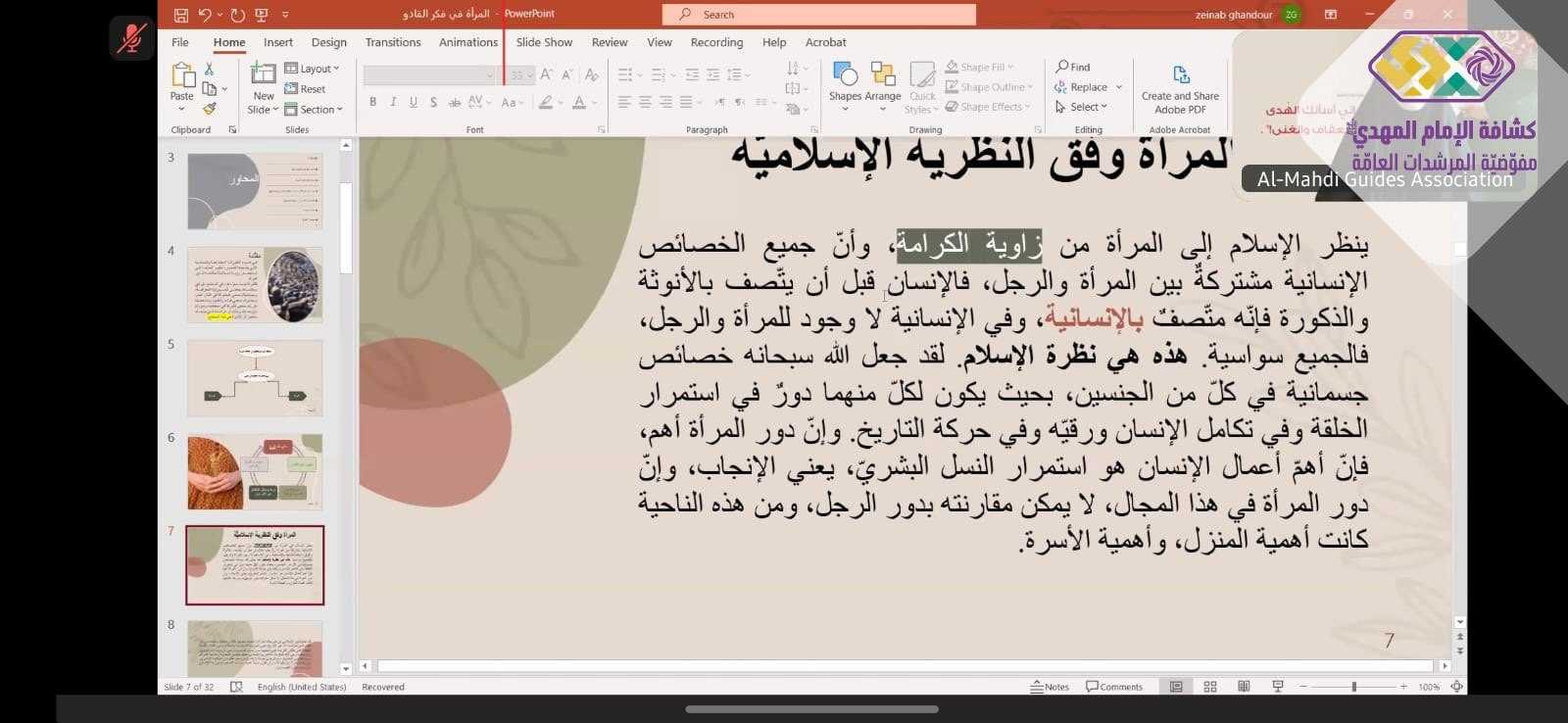Switch to the Slide Show tab
This screenshot has height=723, width=1568.
(x=544, y=42)
